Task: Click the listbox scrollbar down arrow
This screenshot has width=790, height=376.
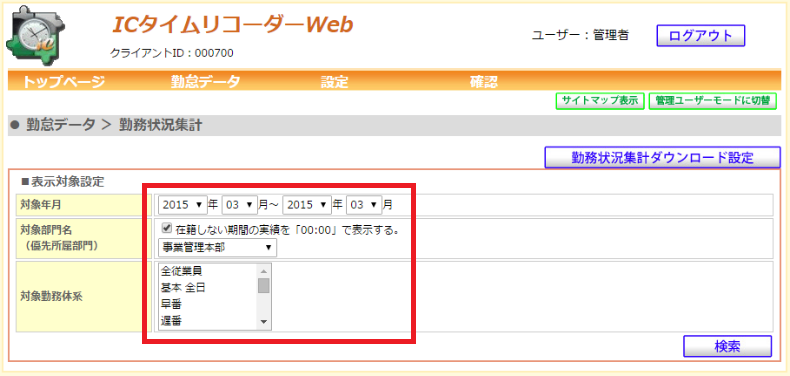Action: click(x=264, y=322)
